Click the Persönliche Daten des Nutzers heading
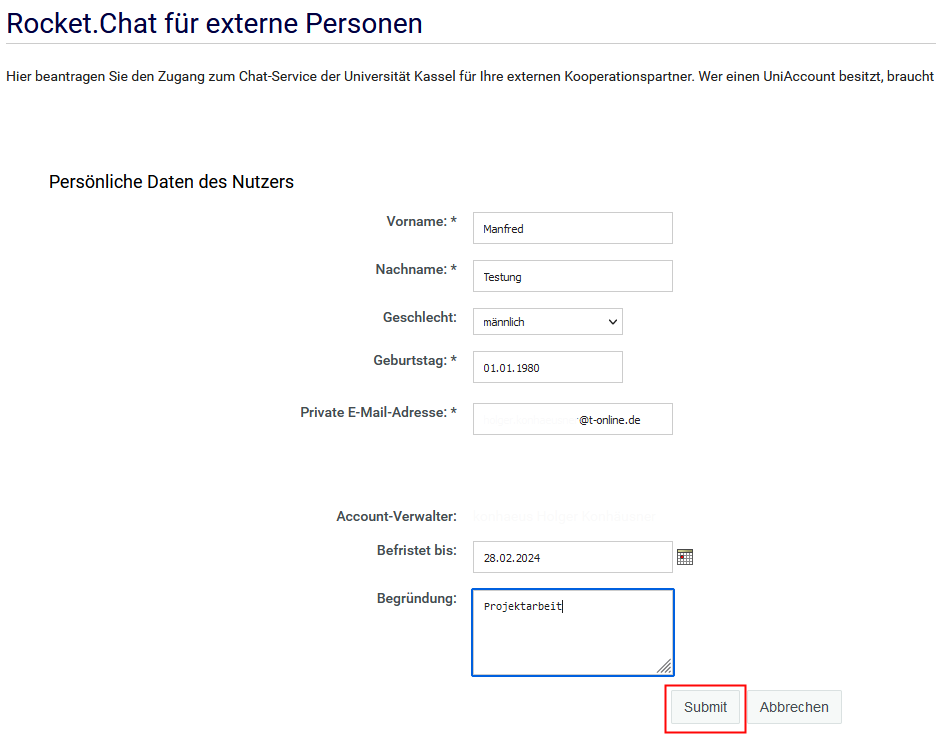The width and height of the screenshot is (936, 755). tap(171, 182)
